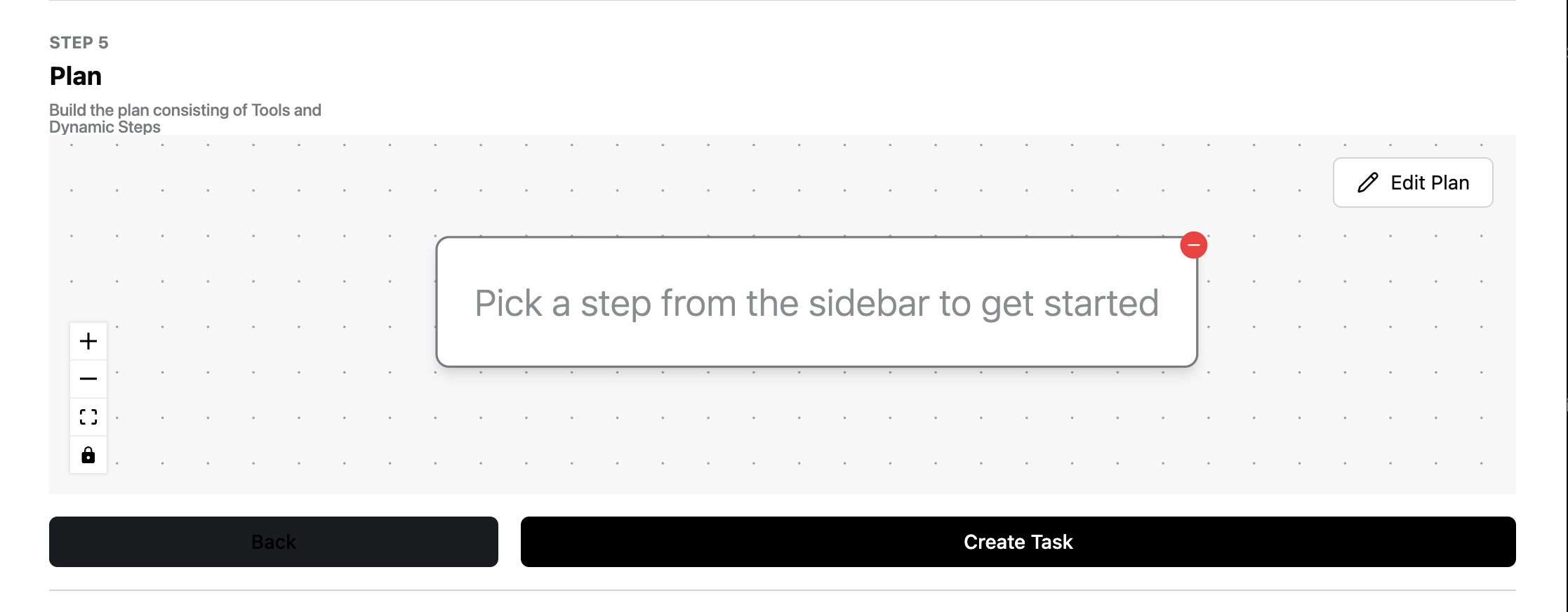Select the 'Pick a step' placeholder node
This screenshot has width=1568, height=612.
(x=816, y=302)
